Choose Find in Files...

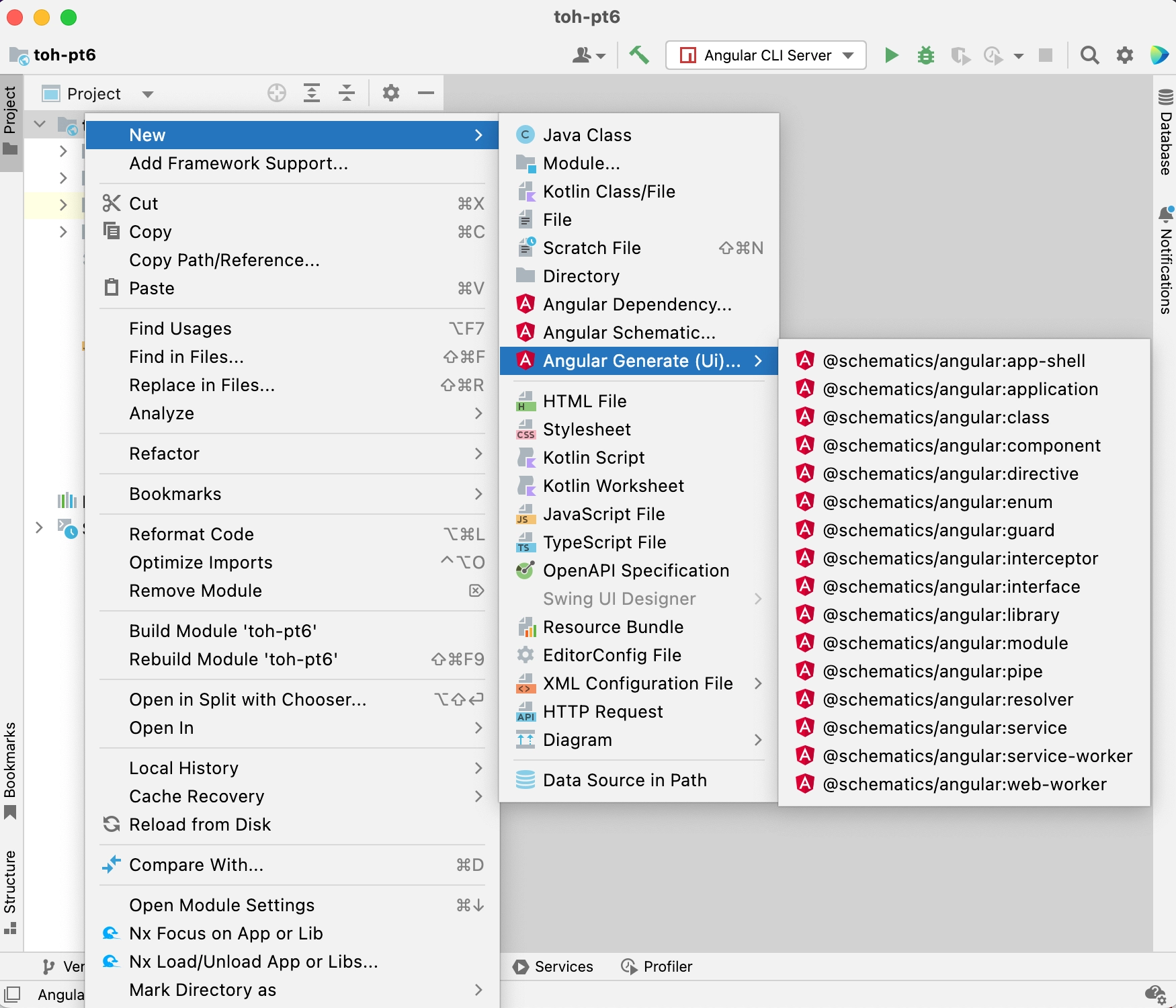293,357
